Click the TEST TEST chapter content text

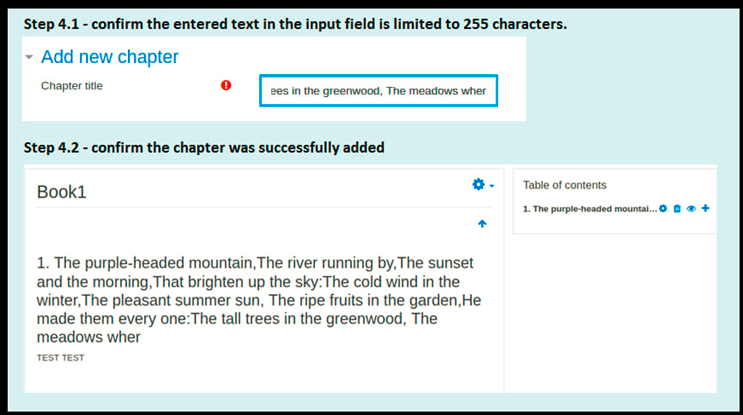(x=60, y=358)
